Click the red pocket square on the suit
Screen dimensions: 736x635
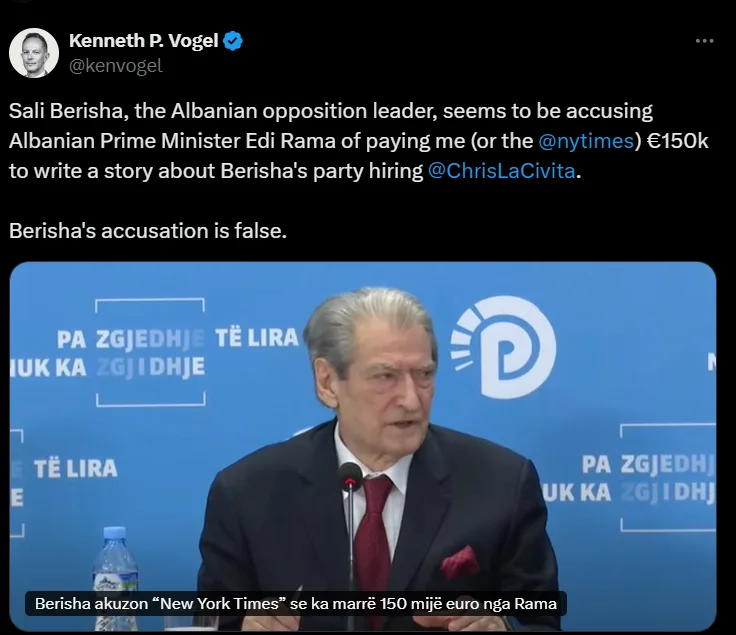point(459,562)
